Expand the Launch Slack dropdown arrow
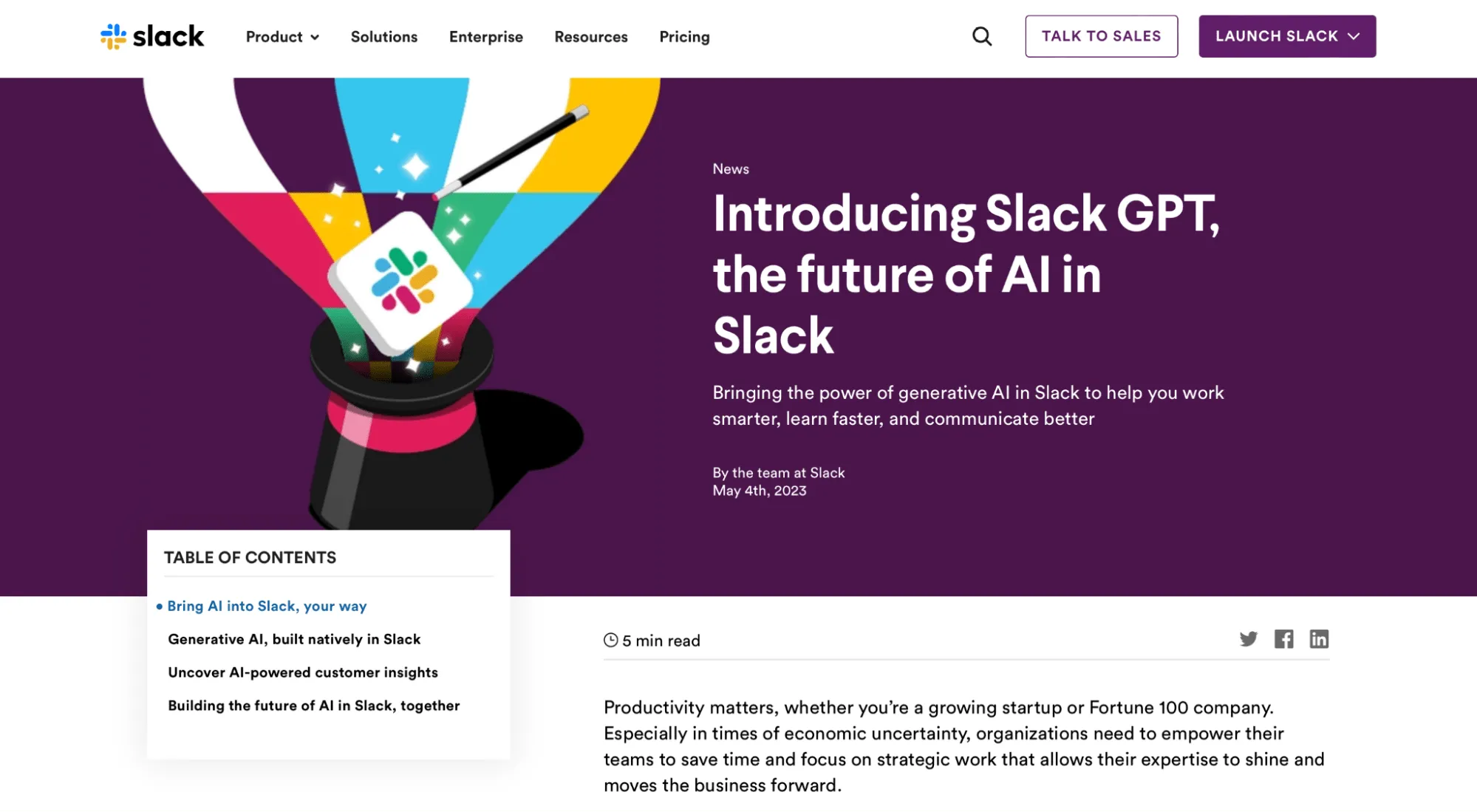Image resolution: width=1477 pixels, height=812 pixels. (x=1354, y=36)
